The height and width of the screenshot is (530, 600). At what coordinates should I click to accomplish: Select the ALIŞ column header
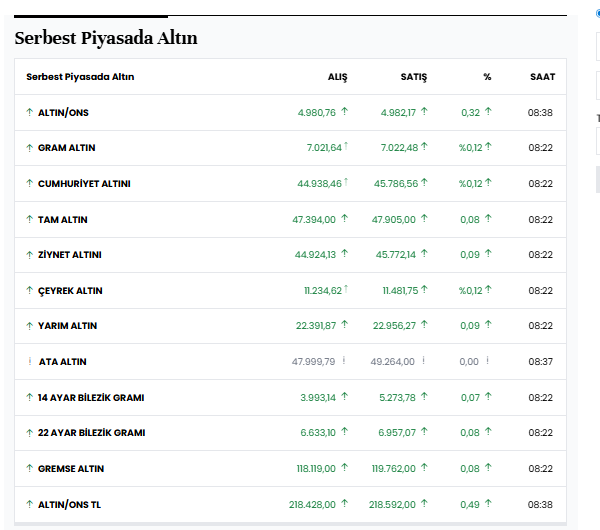tap(338, 77)
